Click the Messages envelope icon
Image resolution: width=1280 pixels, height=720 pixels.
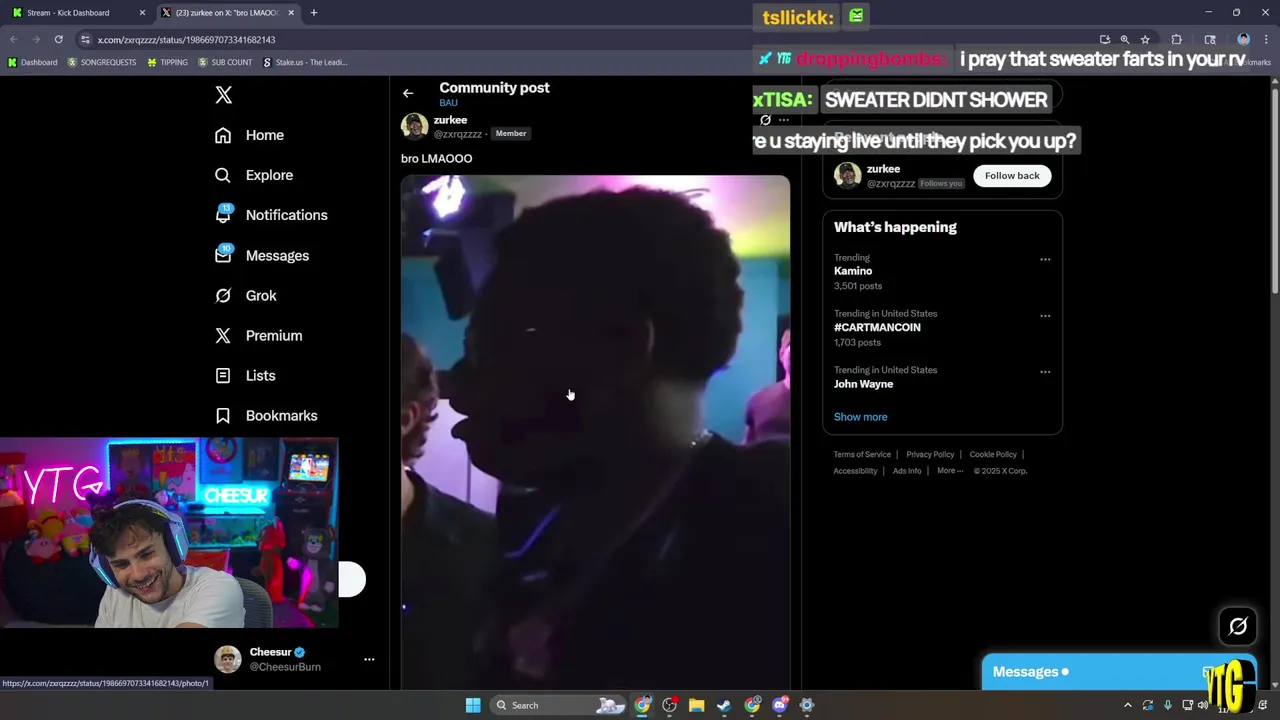(223, 255)
